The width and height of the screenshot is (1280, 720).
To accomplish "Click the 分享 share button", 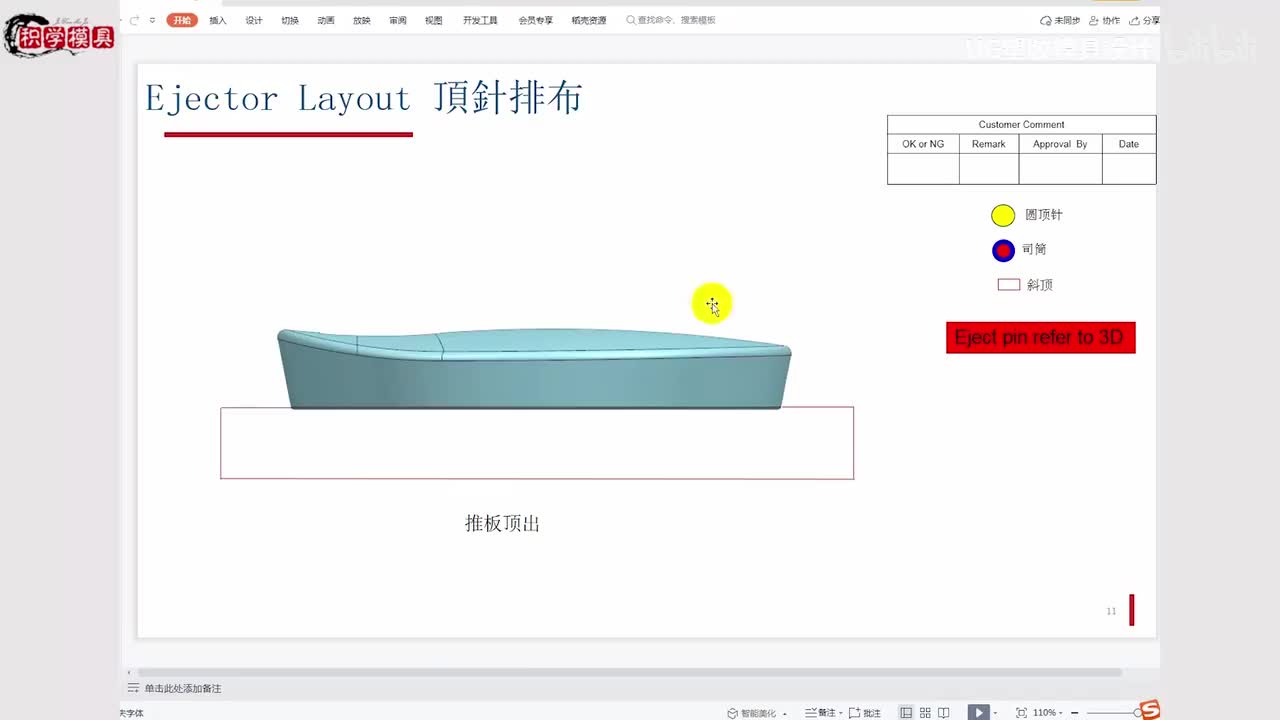I will pyautogui.click(x=1144, y=20).
